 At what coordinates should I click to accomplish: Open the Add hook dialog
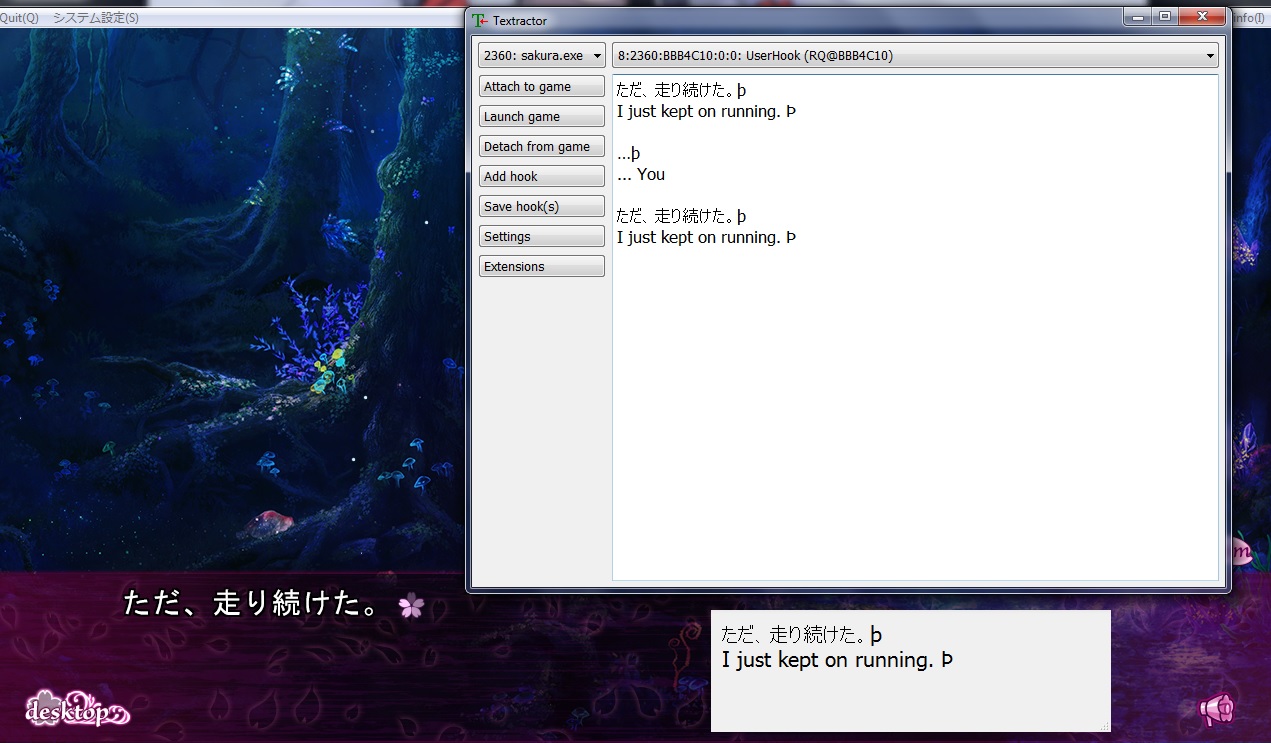[x=541, y=177]
